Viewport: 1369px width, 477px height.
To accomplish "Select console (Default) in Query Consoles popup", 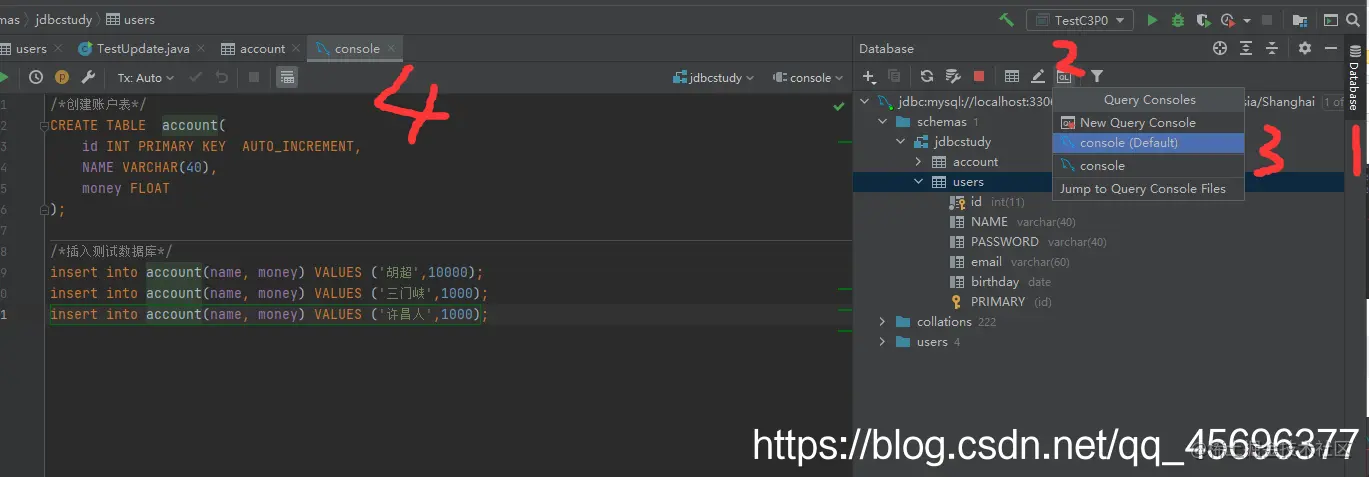I will coord(1148,143).
